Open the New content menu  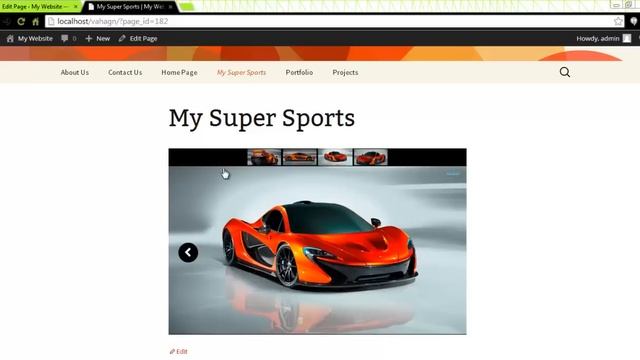(98, 38)
